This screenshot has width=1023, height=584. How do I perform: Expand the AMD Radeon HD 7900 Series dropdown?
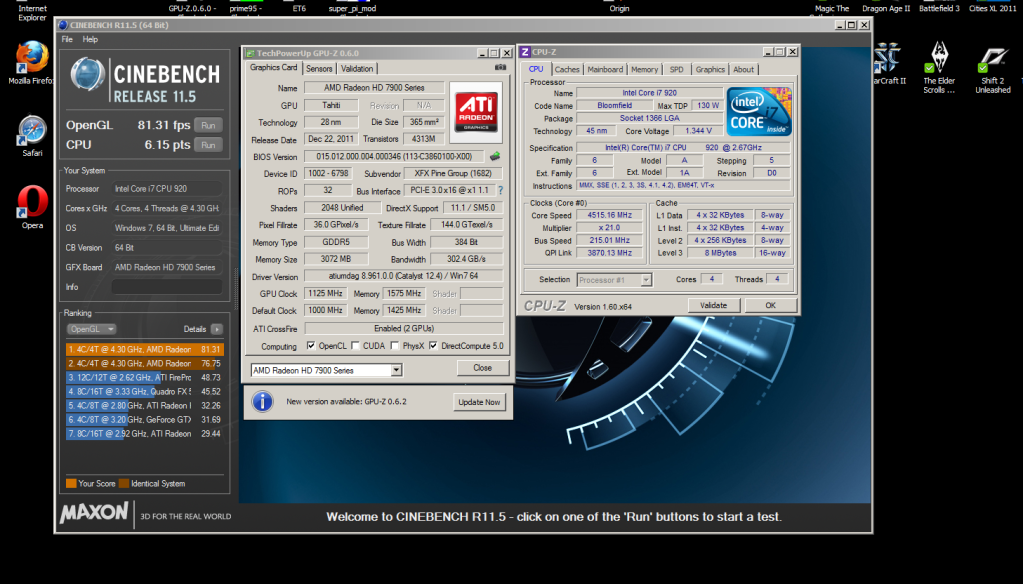tap(396, 369)
